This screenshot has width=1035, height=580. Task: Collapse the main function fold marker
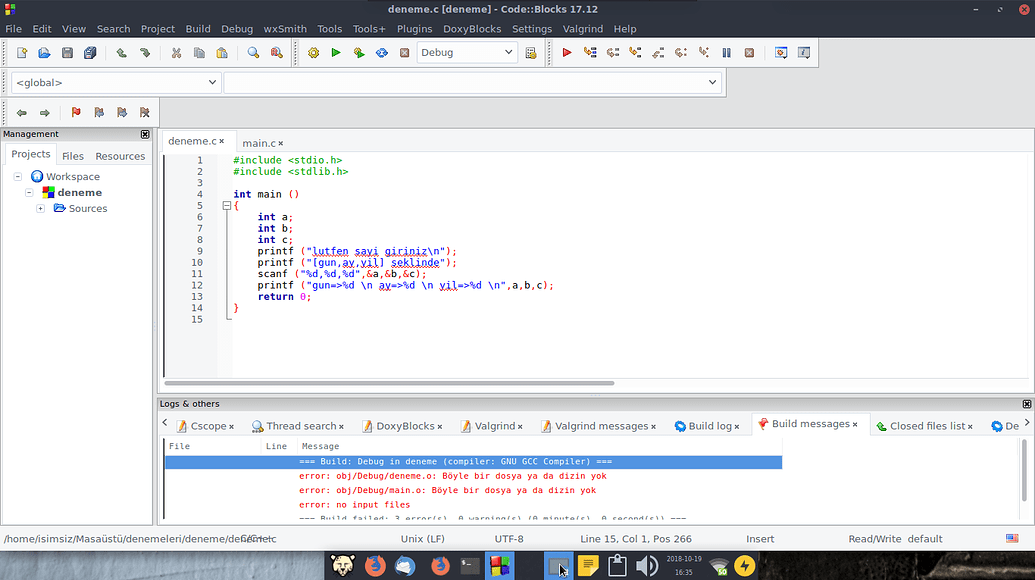227,205
